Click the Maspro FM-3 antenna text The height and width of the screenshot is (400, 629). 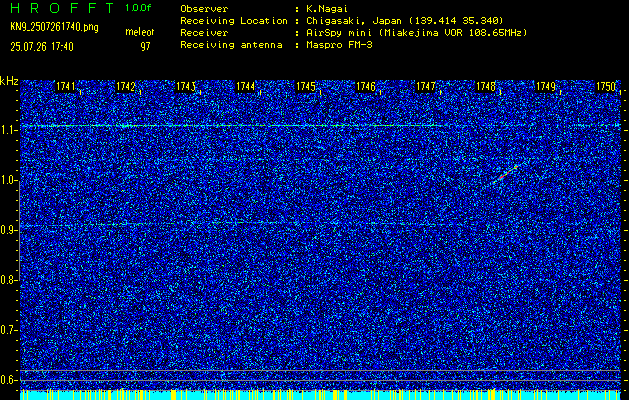click(339, 45)
